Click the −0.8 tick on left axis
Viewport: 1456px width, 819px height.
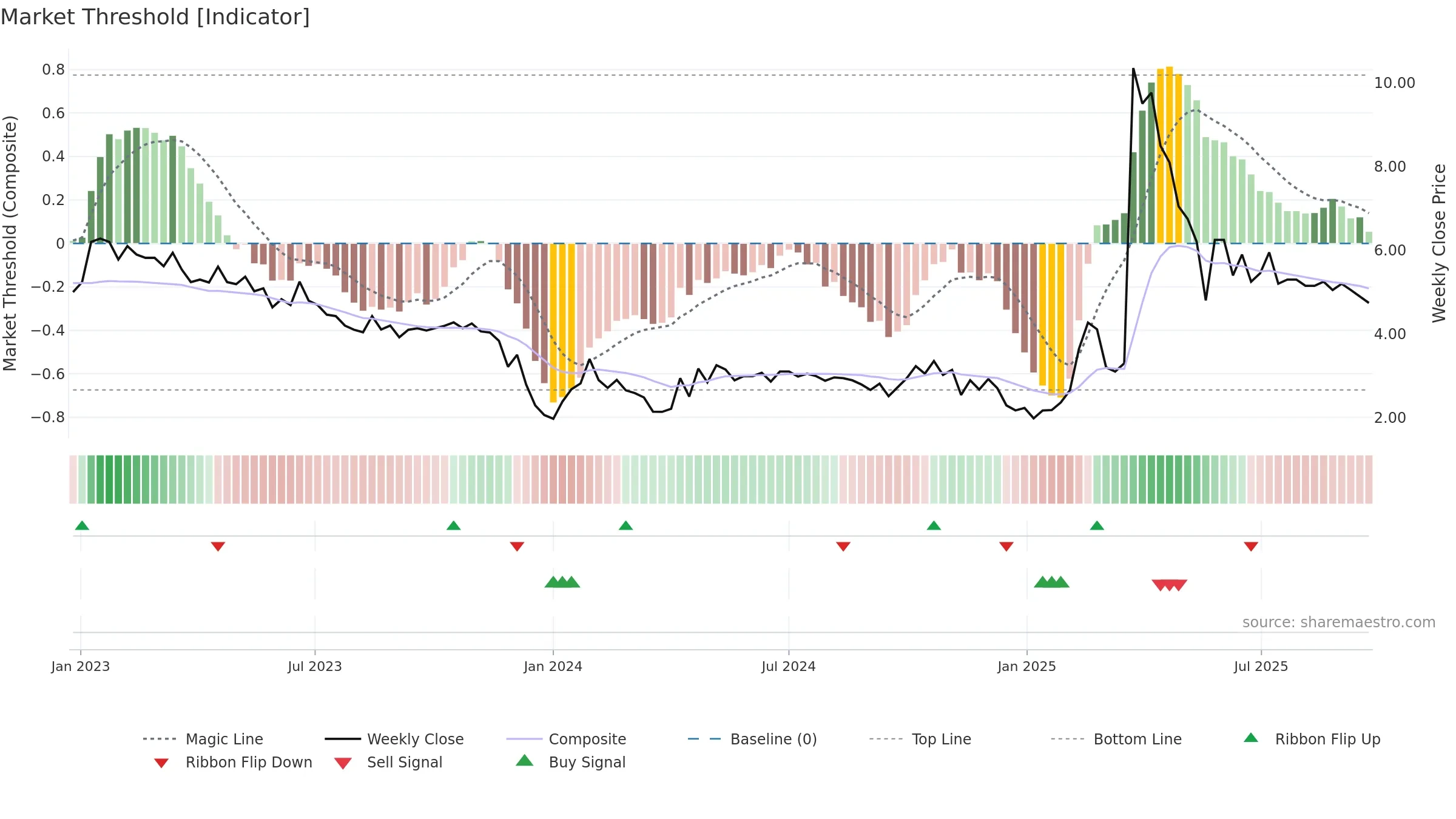tap(48, 417)
